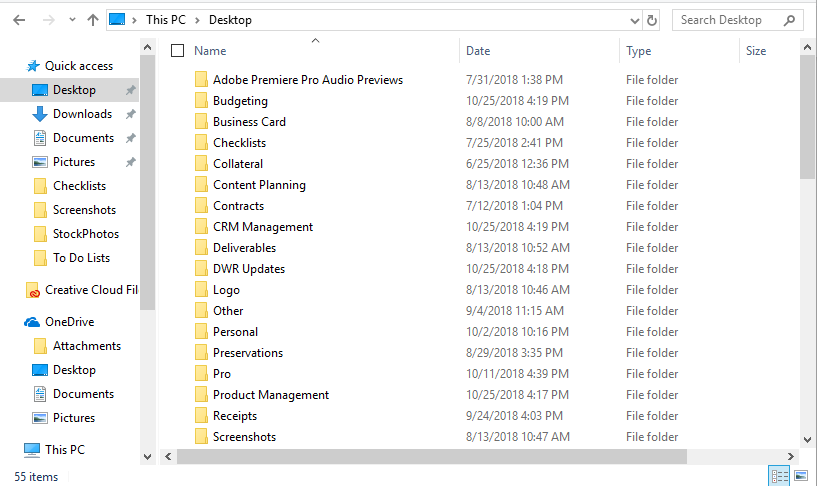Click the Collateral folder icon
Image resolution: width=817 pixels, height=486 pixels.
pyautogui.click(x=201, y=163)
